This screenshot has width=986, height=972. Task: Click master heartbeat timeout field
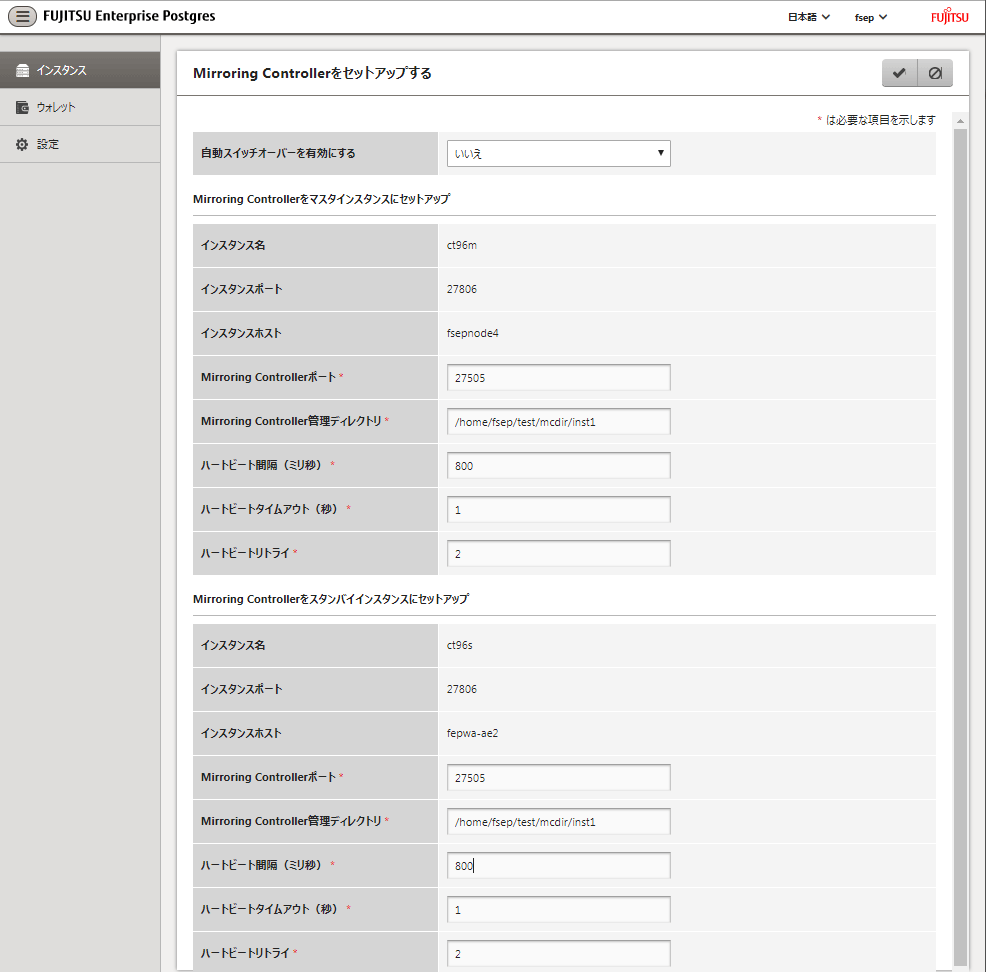tap(558, 509)
